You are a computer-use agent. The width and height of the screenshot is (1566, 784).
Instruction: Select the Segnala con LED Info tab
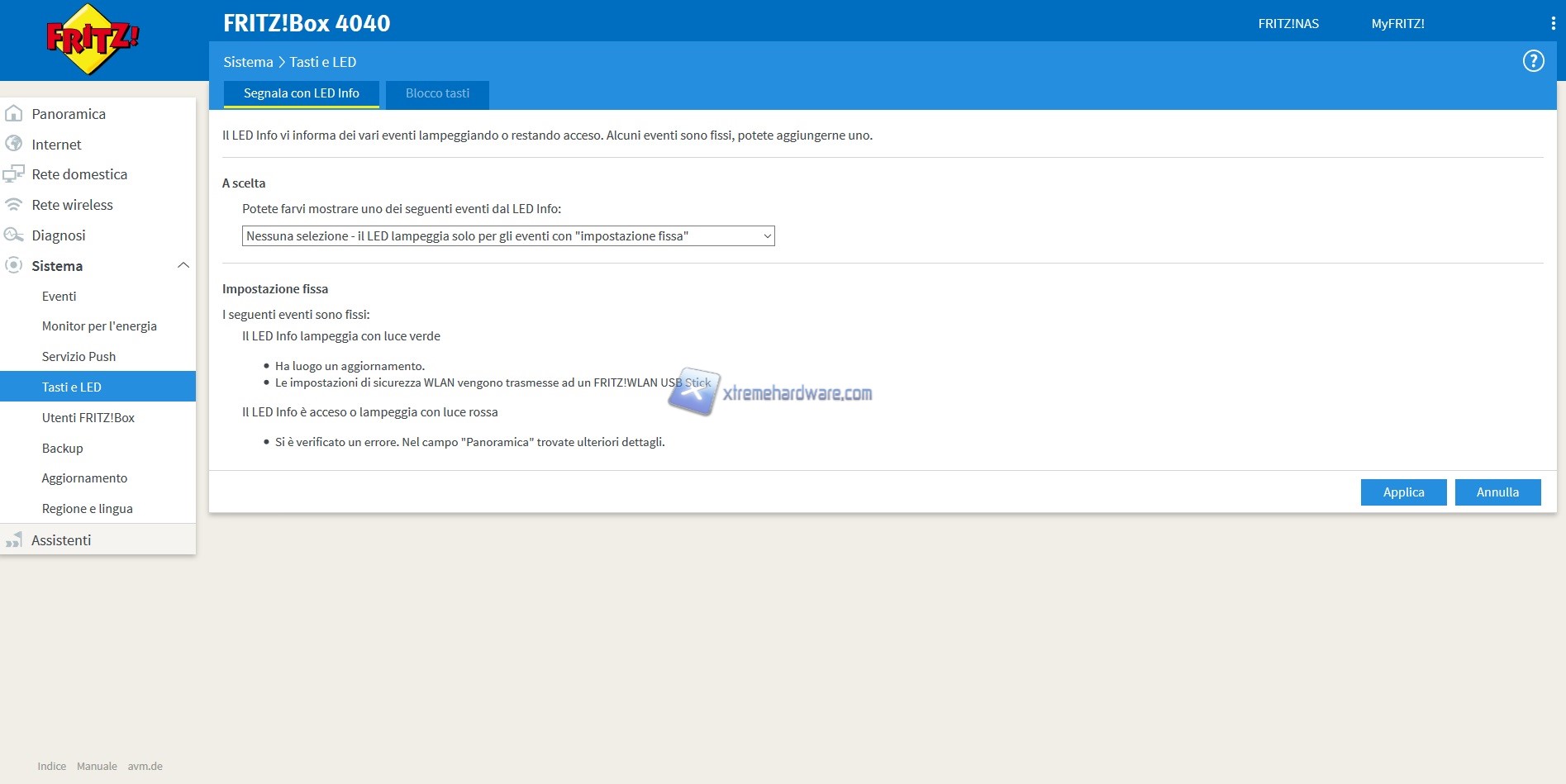301,94
